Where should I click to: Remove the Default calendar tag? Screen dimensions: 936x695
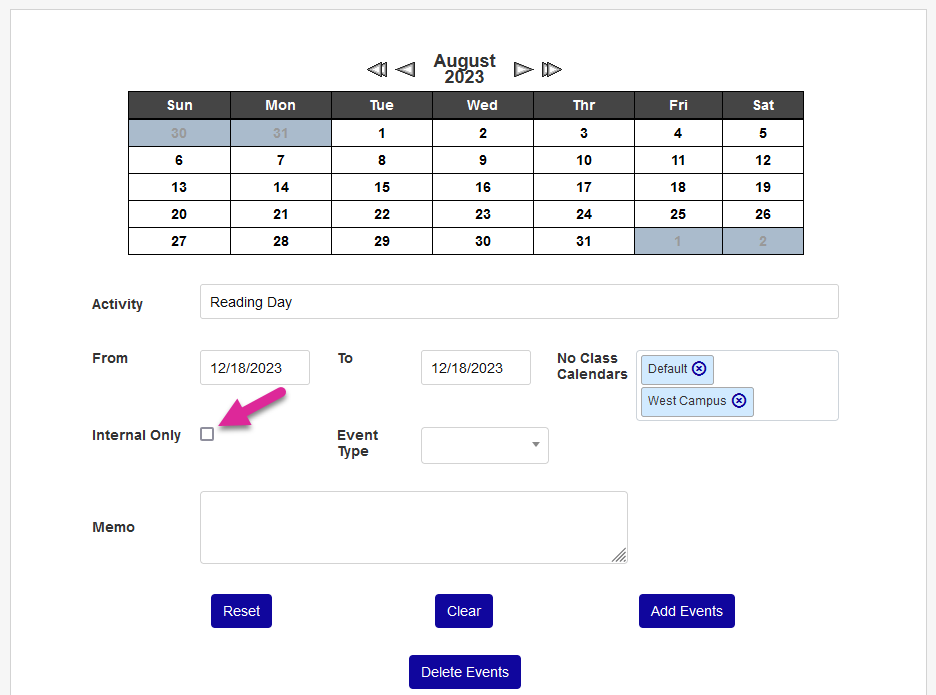(x=699, y=369)
